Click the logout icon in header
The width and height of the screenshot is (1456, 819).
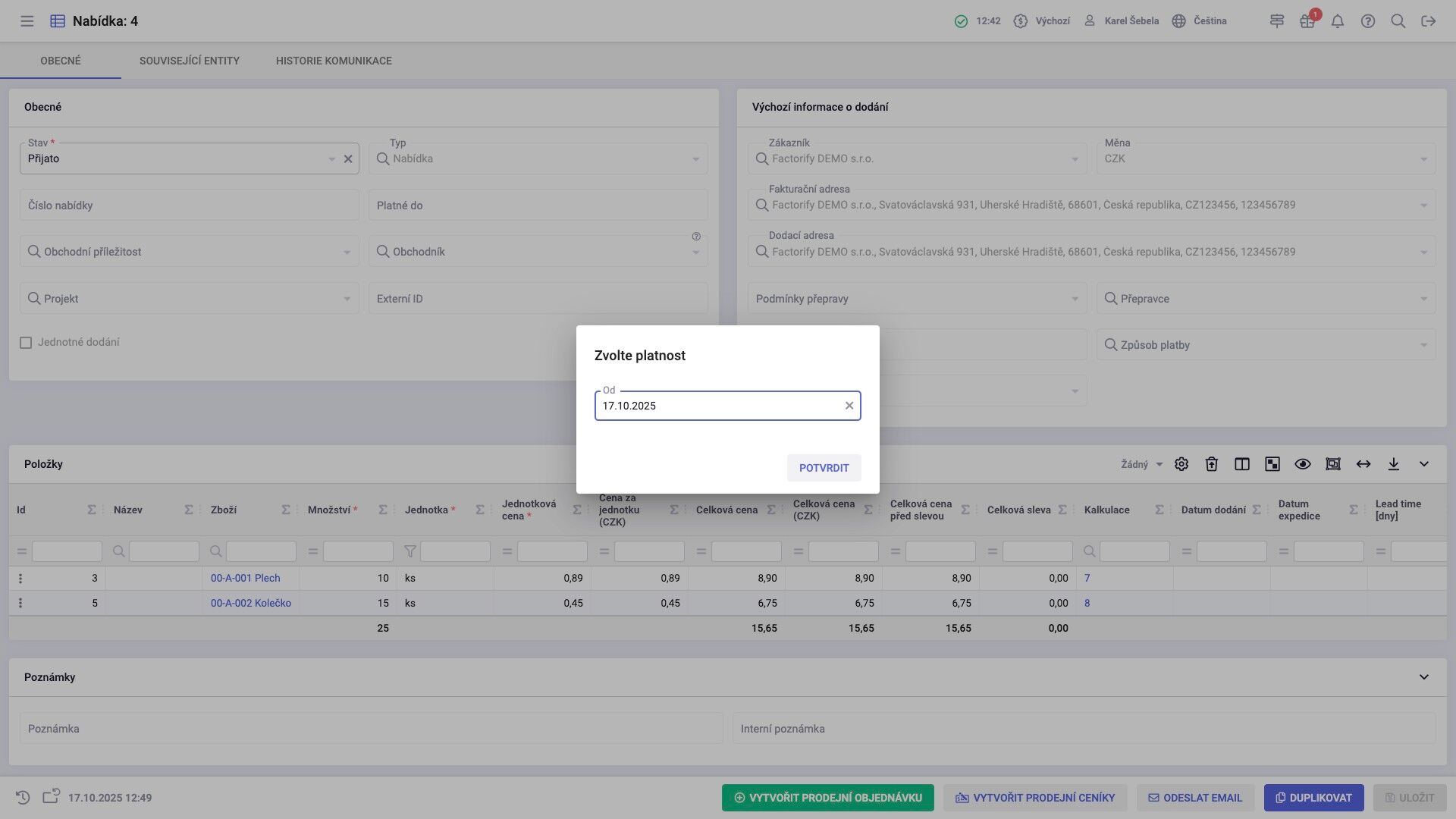1429,21
